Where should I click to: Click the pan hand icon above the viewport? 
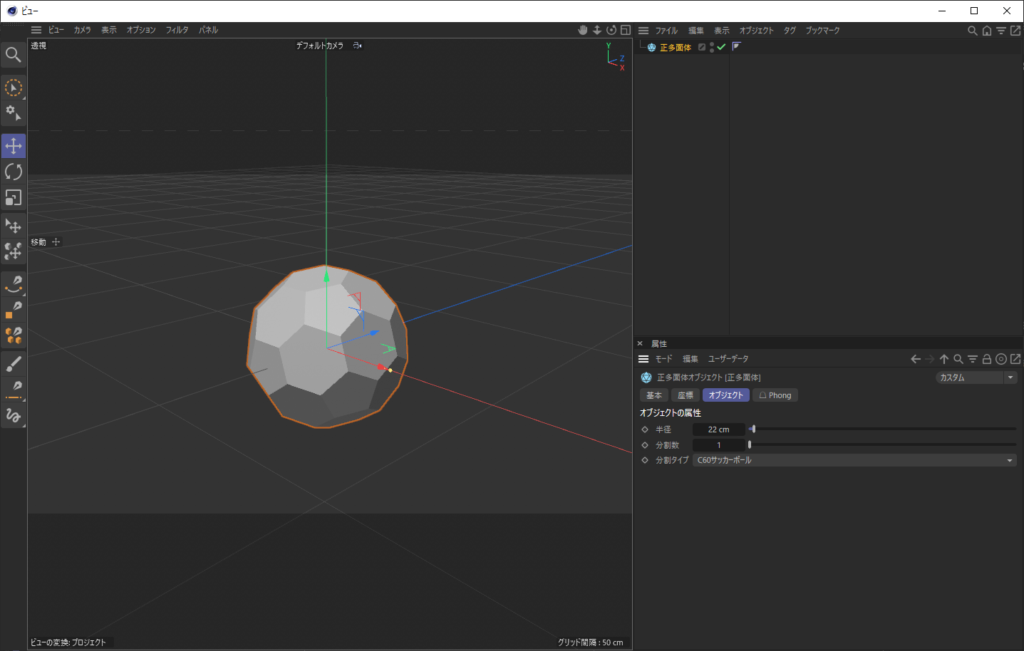[583, 30]
